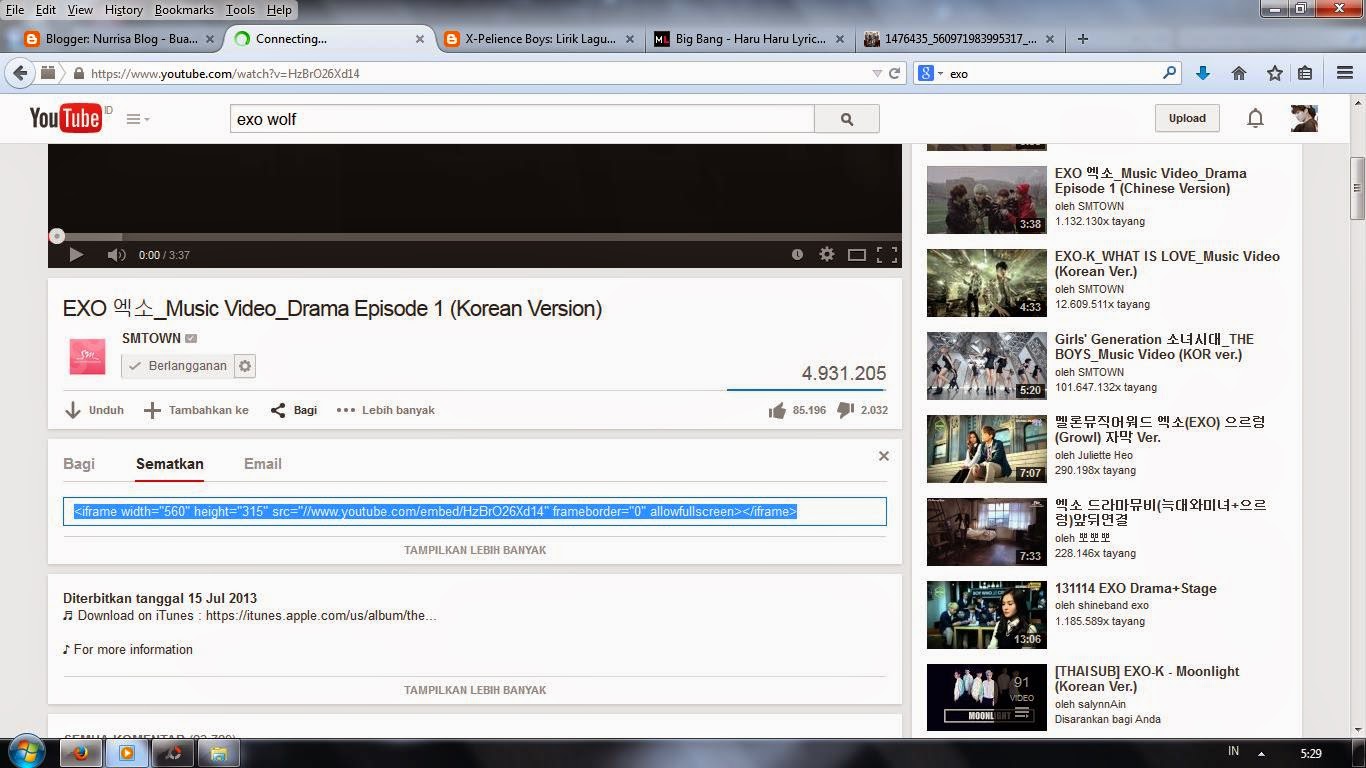Screen dimensions: 1366x768
Task: Reload the current page
Action: click(x=895, y=73)
